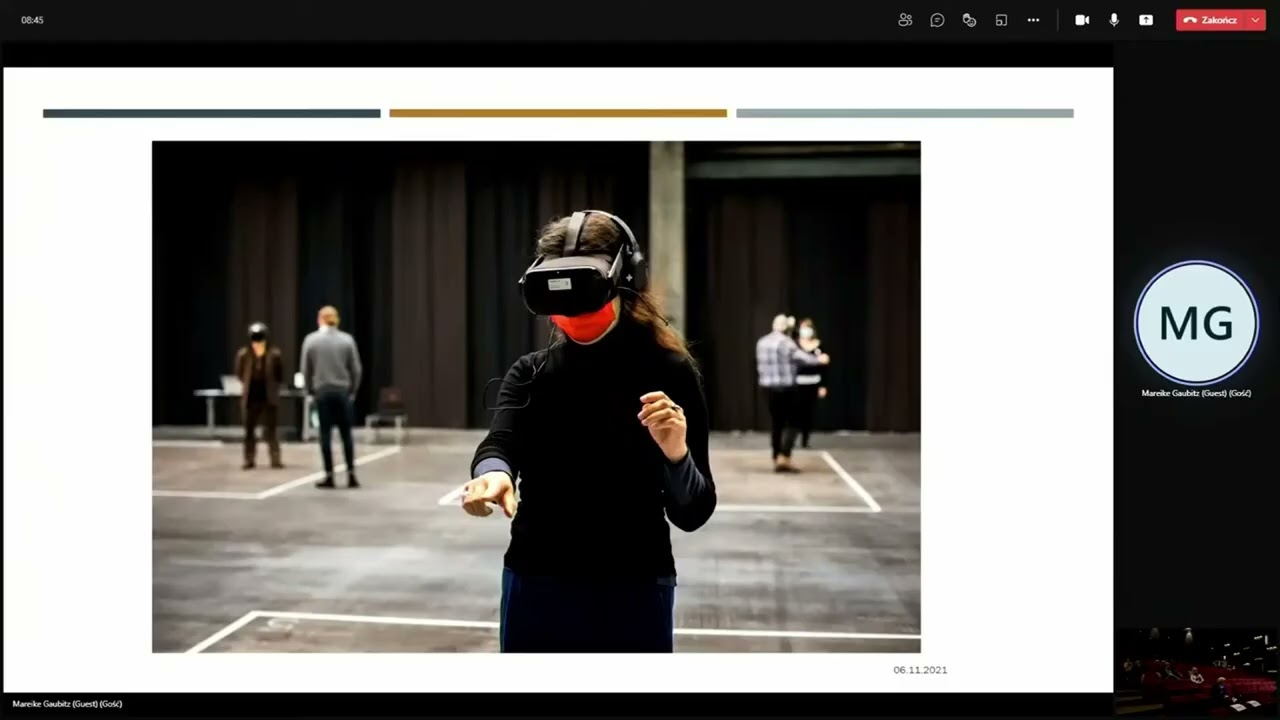This screenshot has height=720, width=1280.
Task: Click the presenter name label at bottom-left
Action: 67,704
